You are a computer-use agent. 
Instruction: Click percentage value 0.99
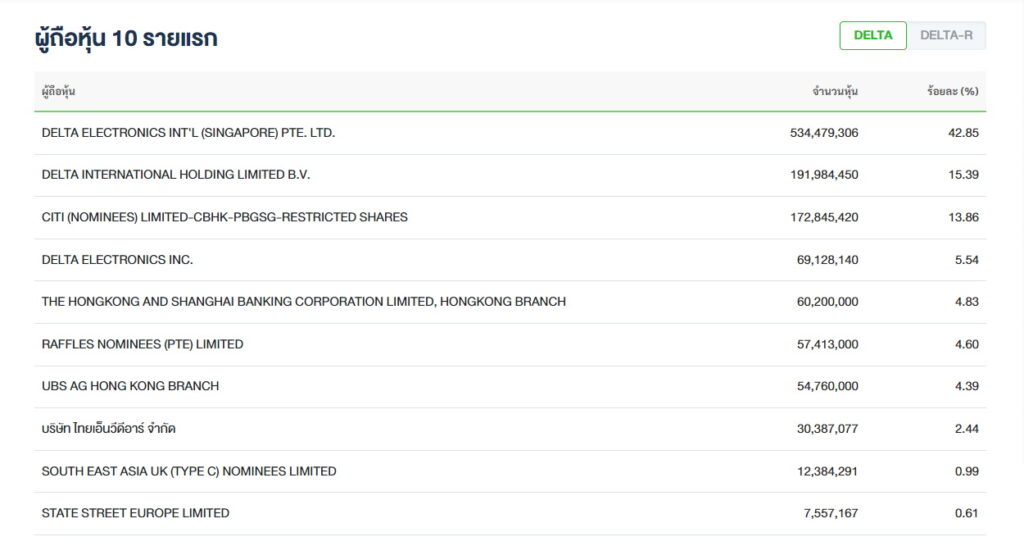point(967,471)
